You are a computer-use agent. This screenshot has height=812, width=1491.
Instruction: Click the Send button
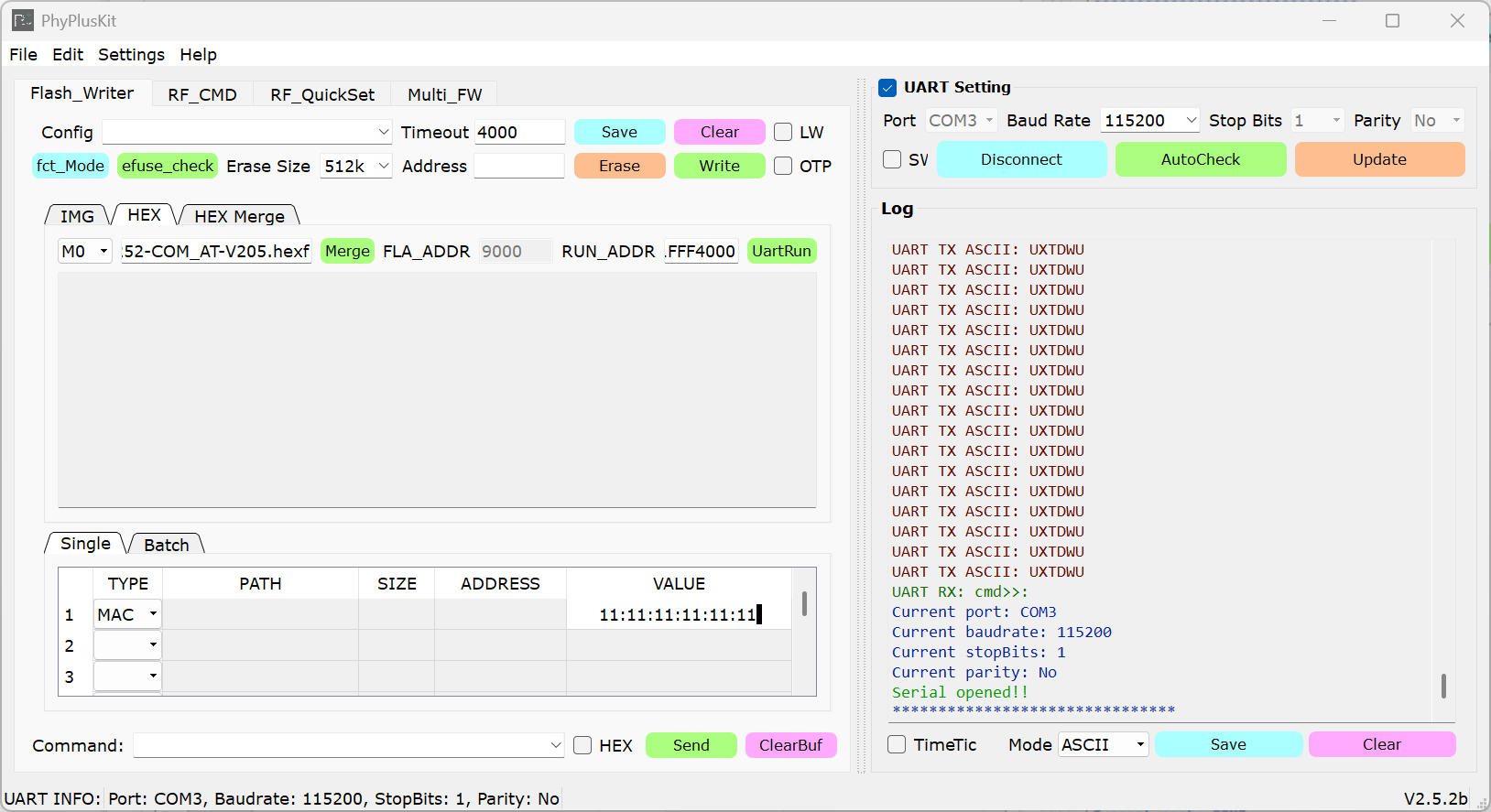(691, 745)
